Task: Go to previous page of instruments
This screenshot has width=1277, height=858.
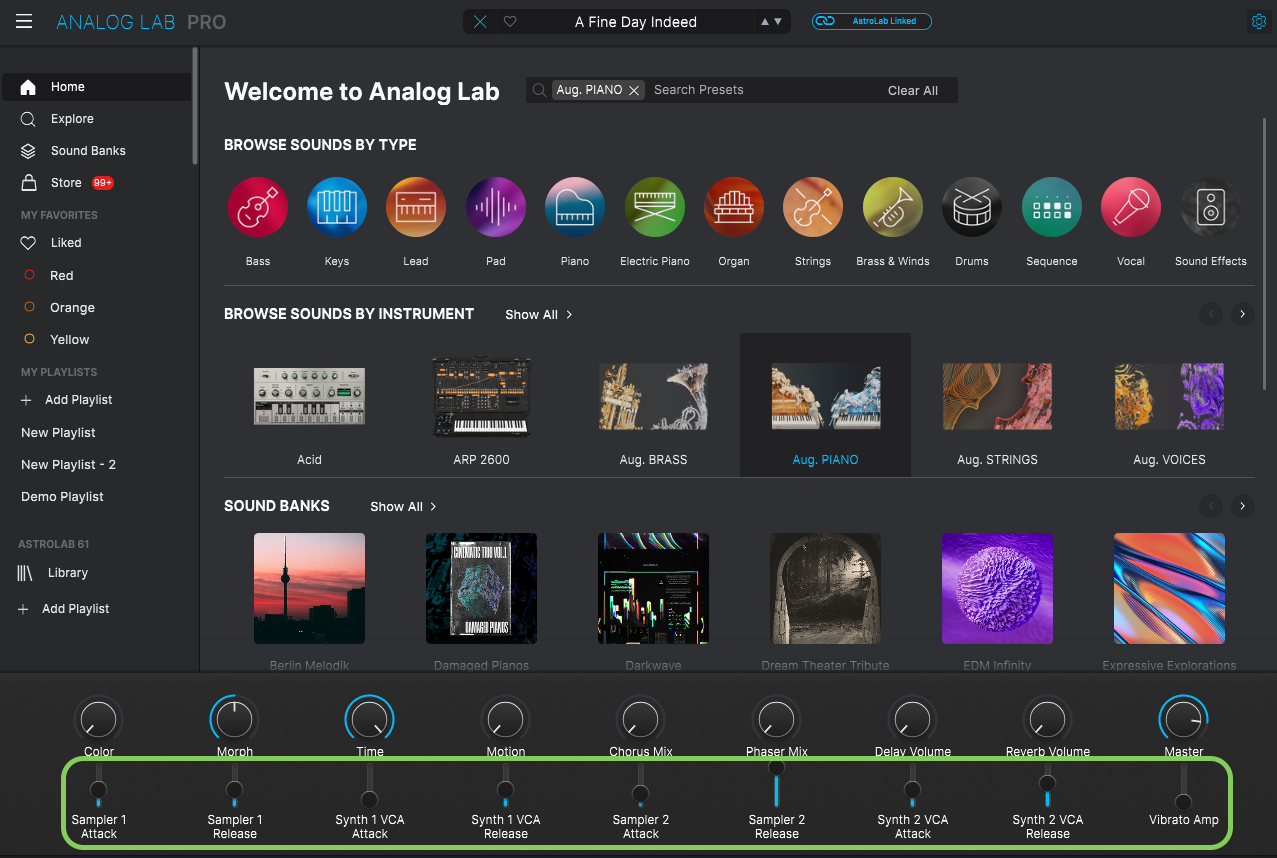Action: tap(1211, 314)
